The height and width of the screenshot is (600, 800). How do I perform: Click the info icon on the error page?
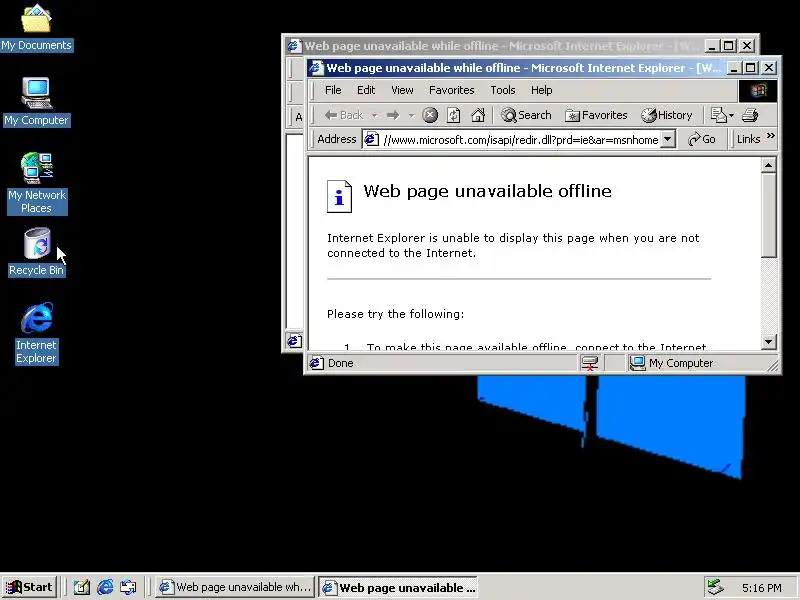[x=339, y=196]
